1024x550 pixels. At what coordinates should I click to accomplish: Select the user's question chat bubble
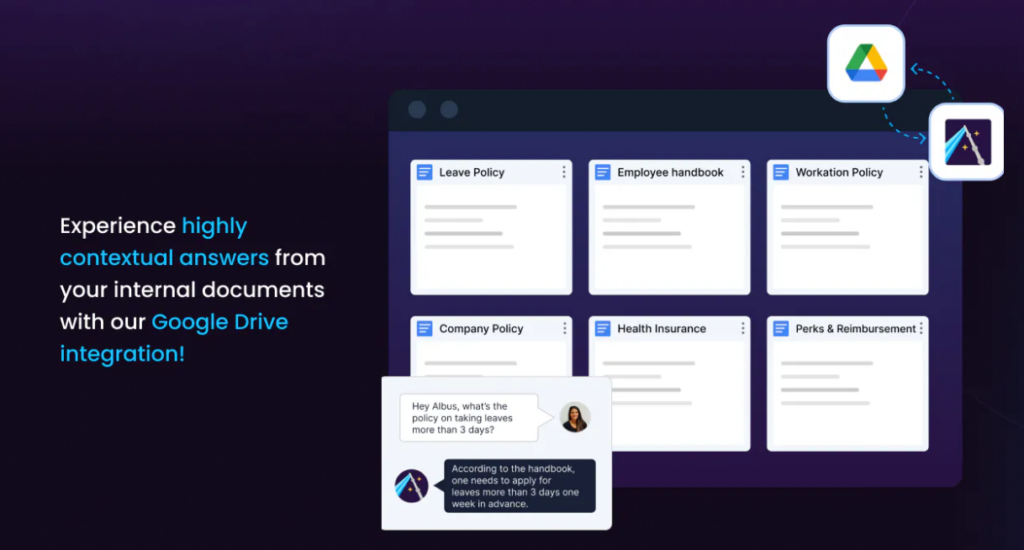467,418
